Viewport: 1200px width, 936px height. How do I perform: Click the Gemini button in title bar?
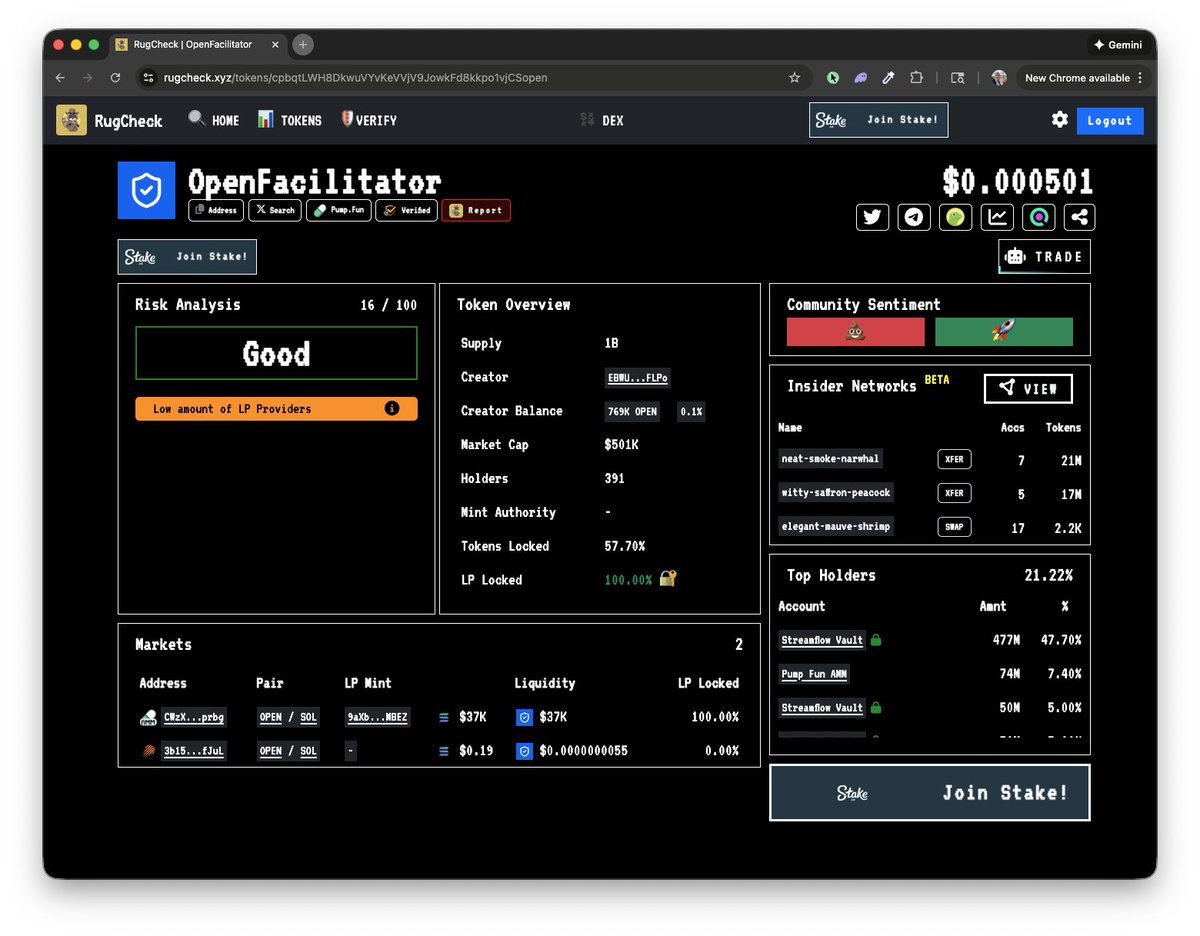(x=1119, y=45)
